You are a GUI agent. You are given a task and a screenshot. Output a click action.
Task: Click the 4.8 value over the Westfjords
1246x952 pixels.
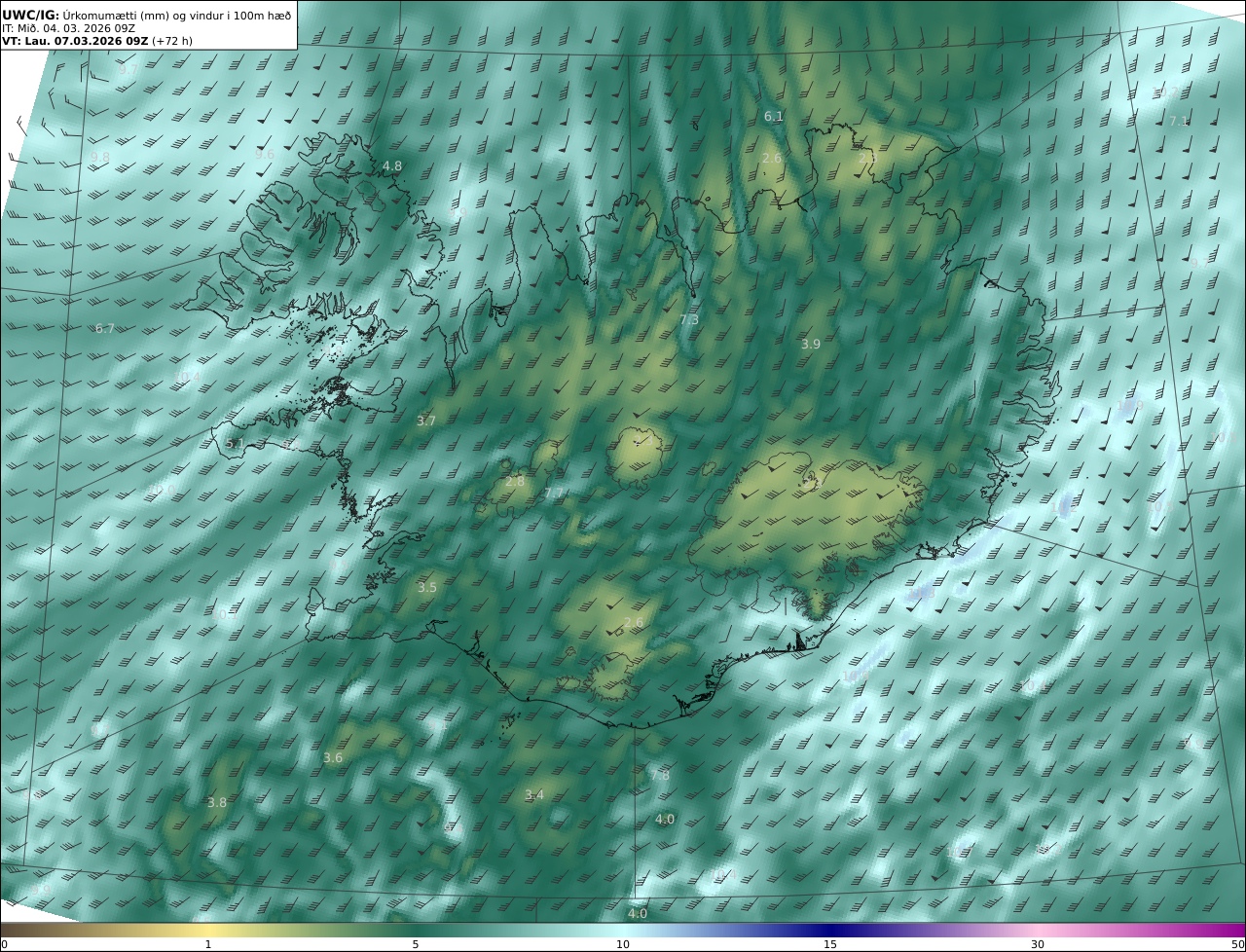(392, 166)
